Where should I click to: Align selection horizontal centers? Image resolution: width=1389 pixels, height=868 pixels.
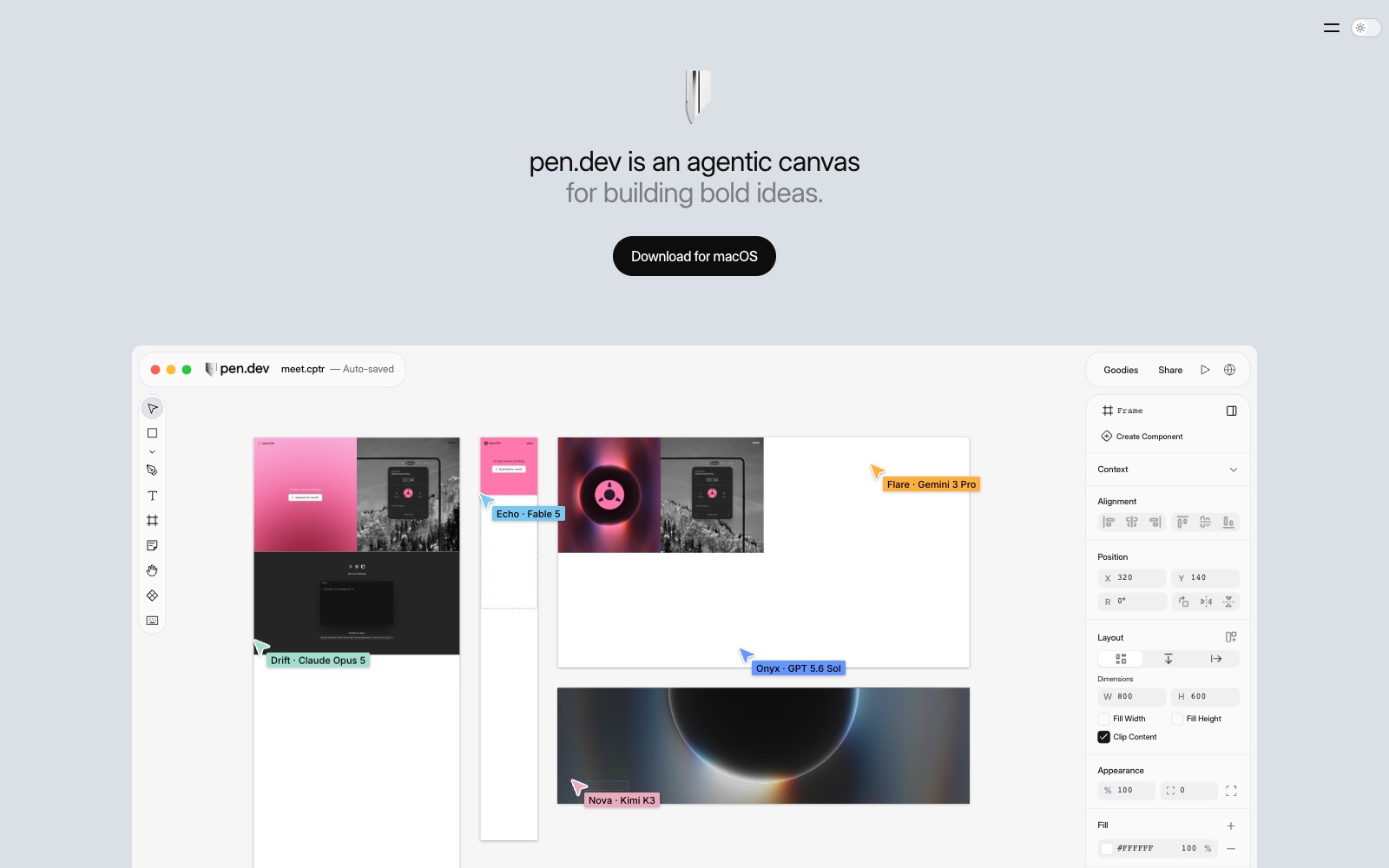point(1132,522)
